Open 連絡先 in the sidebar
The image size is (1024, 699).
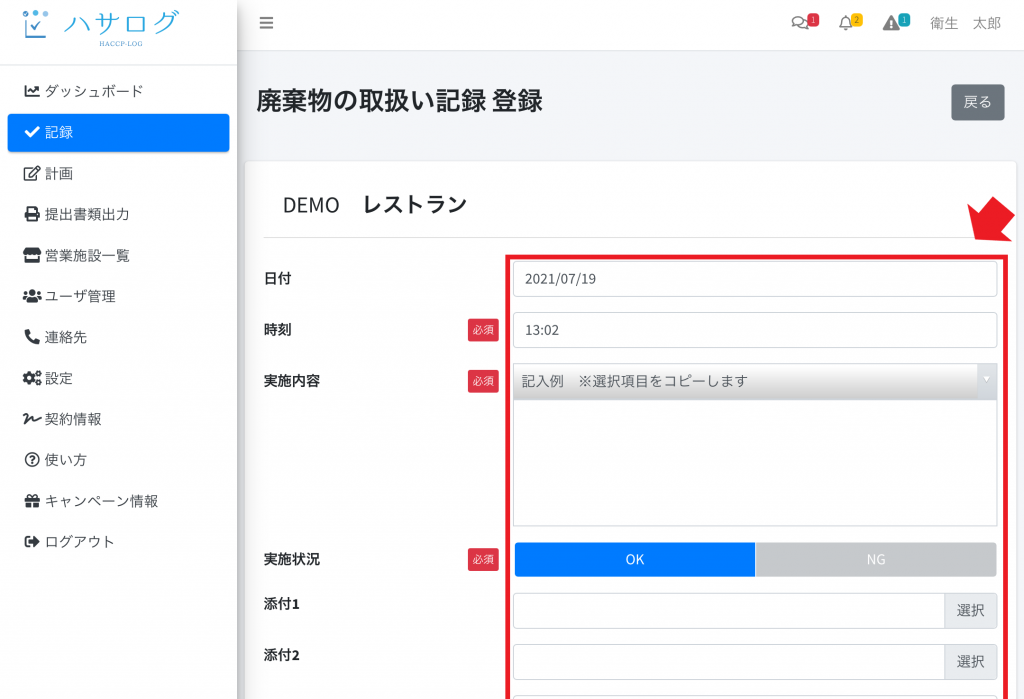(118, 337)
